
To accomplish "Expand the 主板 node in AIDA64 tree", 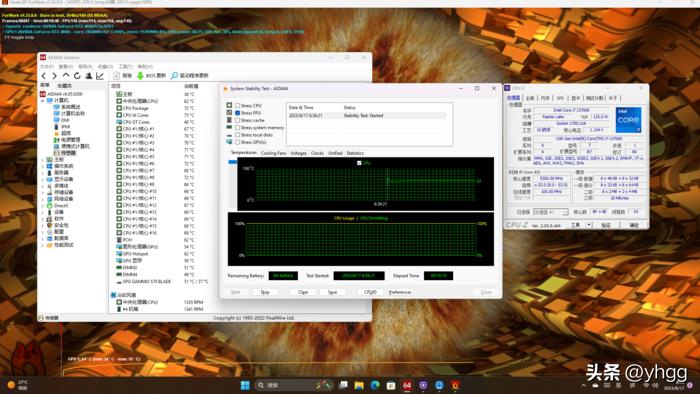I will coord(43,159).
